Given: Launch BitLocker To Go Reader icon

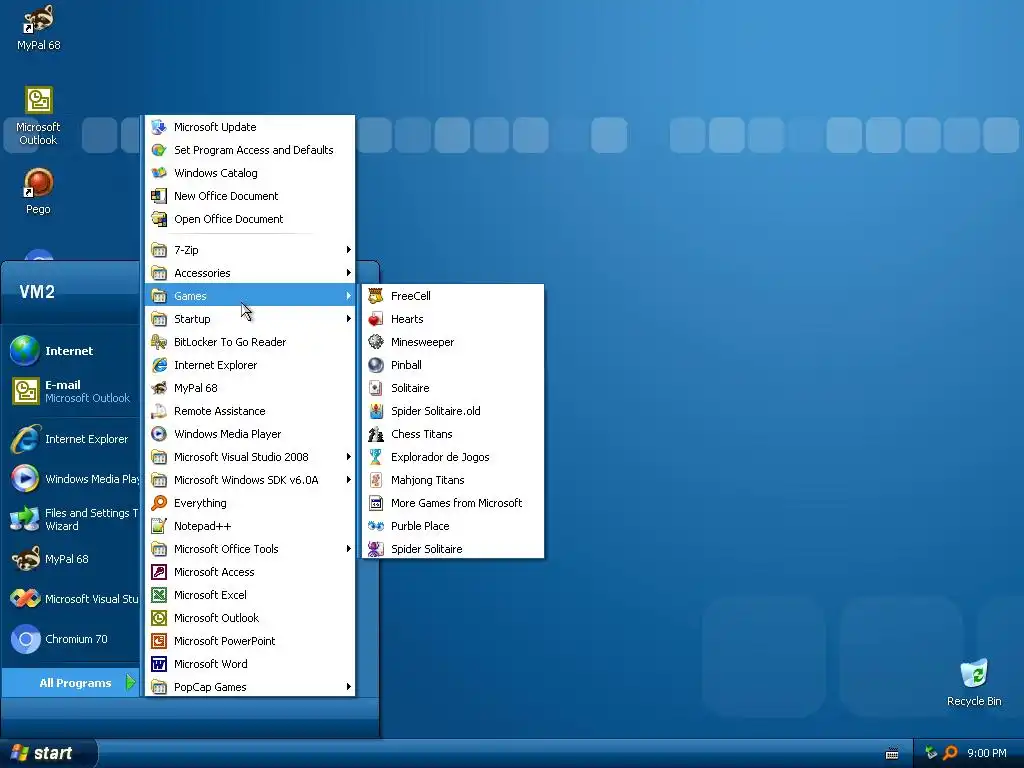Looking at the screenshot, I should pos(159,342).
